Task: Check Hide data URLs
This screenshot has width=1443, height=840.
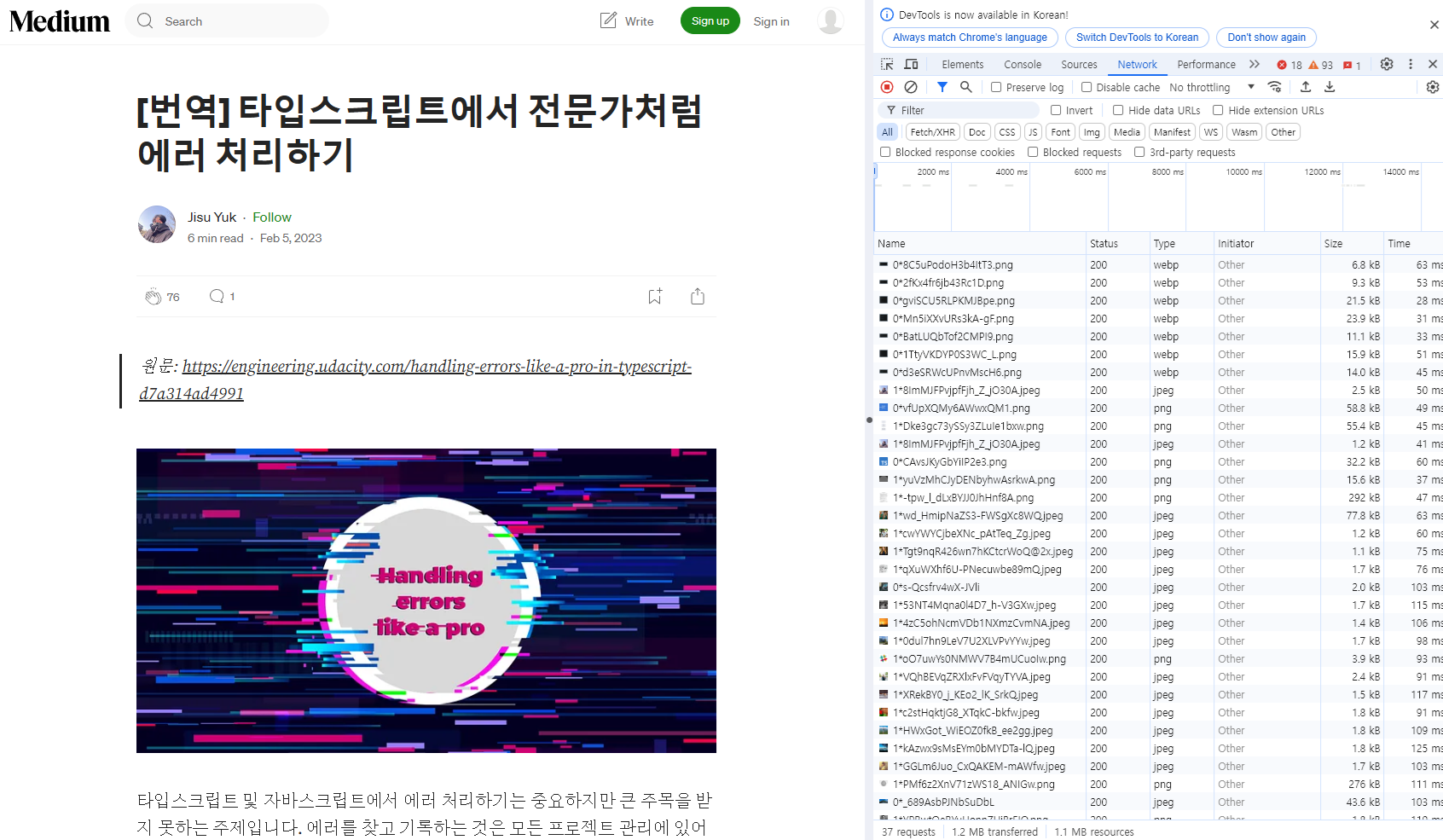Action: tap(1118, 110)
